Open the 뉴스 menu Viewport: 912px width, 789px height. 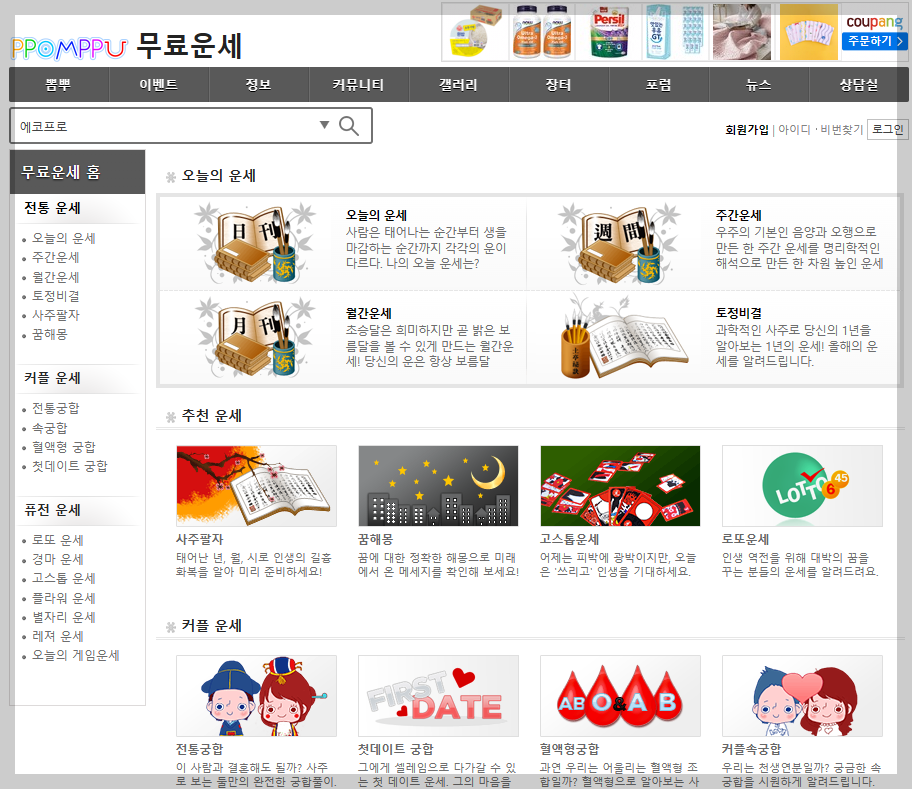click(759, 85)
